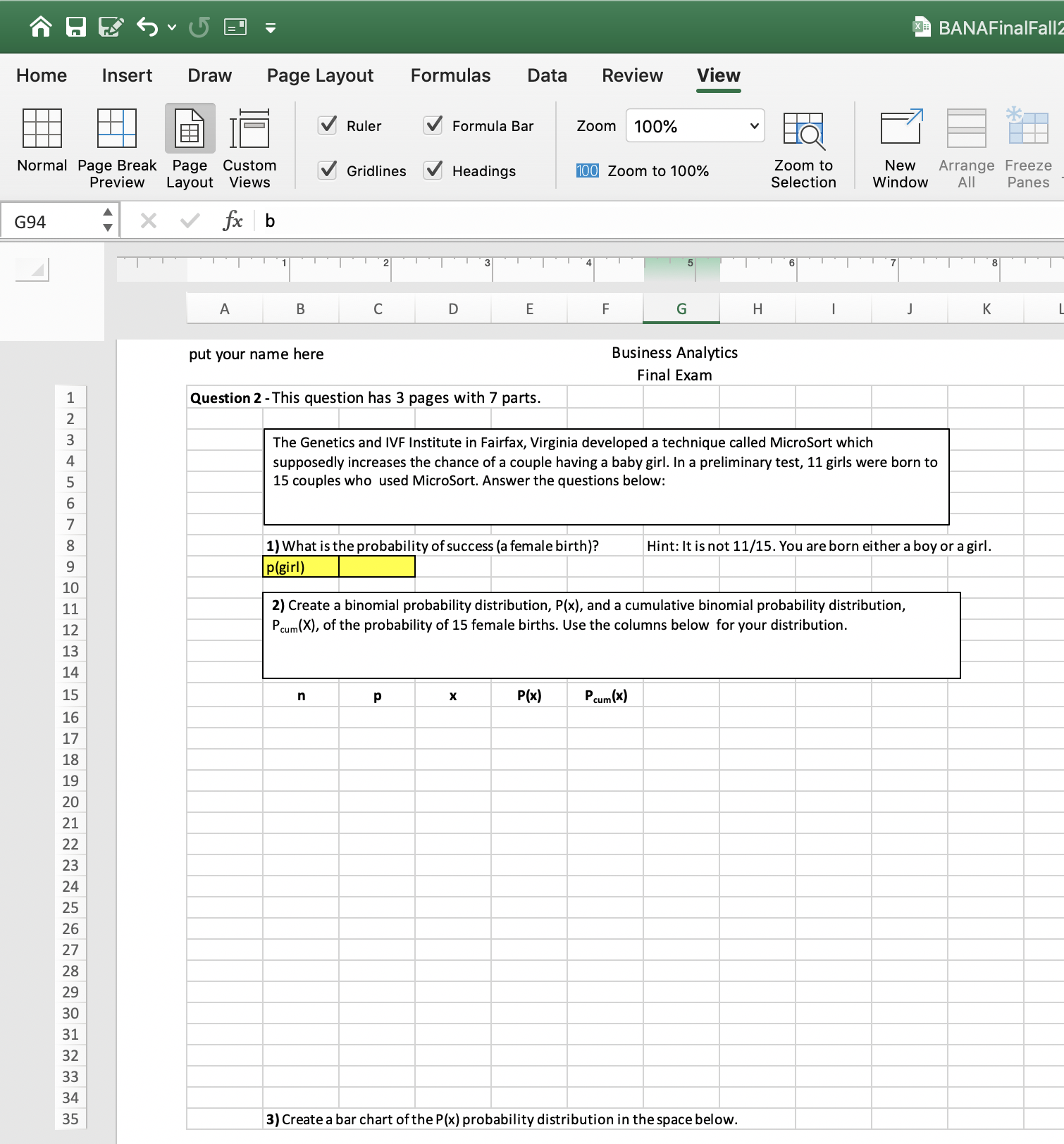Select column K header
The image size is (1064, 1144).
[x=986, y=309]
